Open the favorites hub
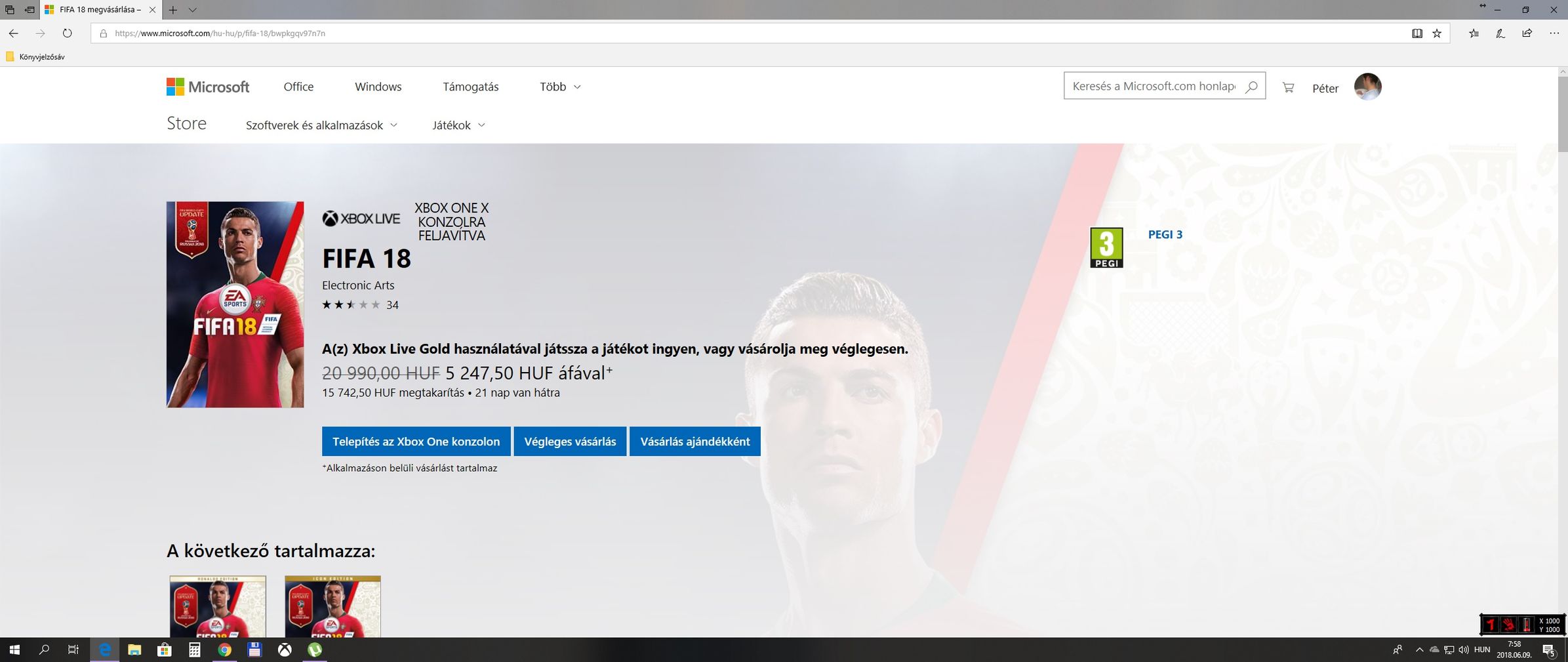The image size is (1568, 662). tap(1474, 33)
